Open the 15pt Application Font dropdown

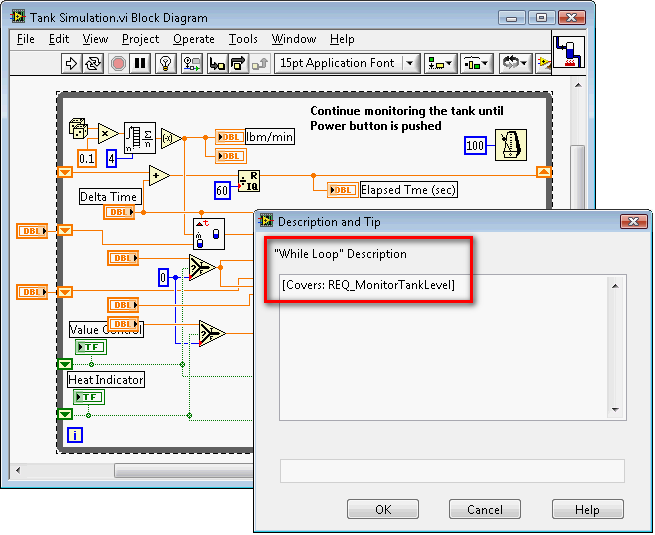click(347, 63)
